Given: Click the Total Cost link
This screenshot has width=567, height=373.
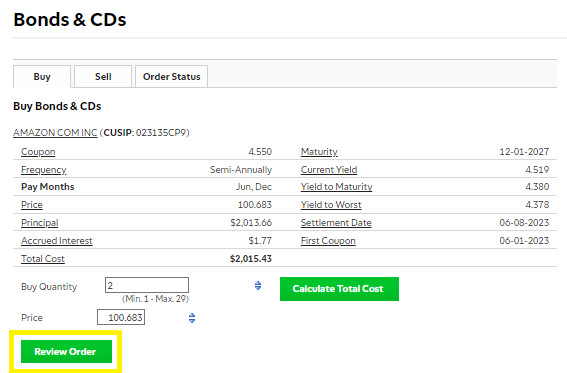Looking at the screenshot, I should click(43, 259).
